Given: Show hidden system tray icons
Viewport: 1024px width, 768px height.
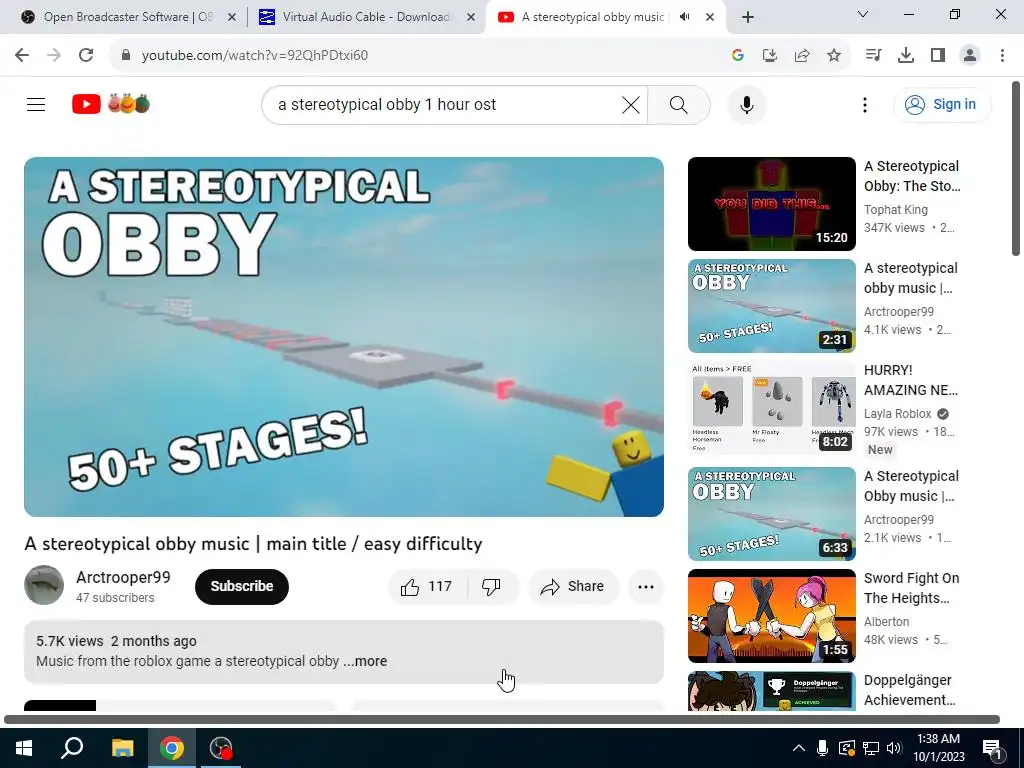Looking at the screenshot, I should [799, 748].
